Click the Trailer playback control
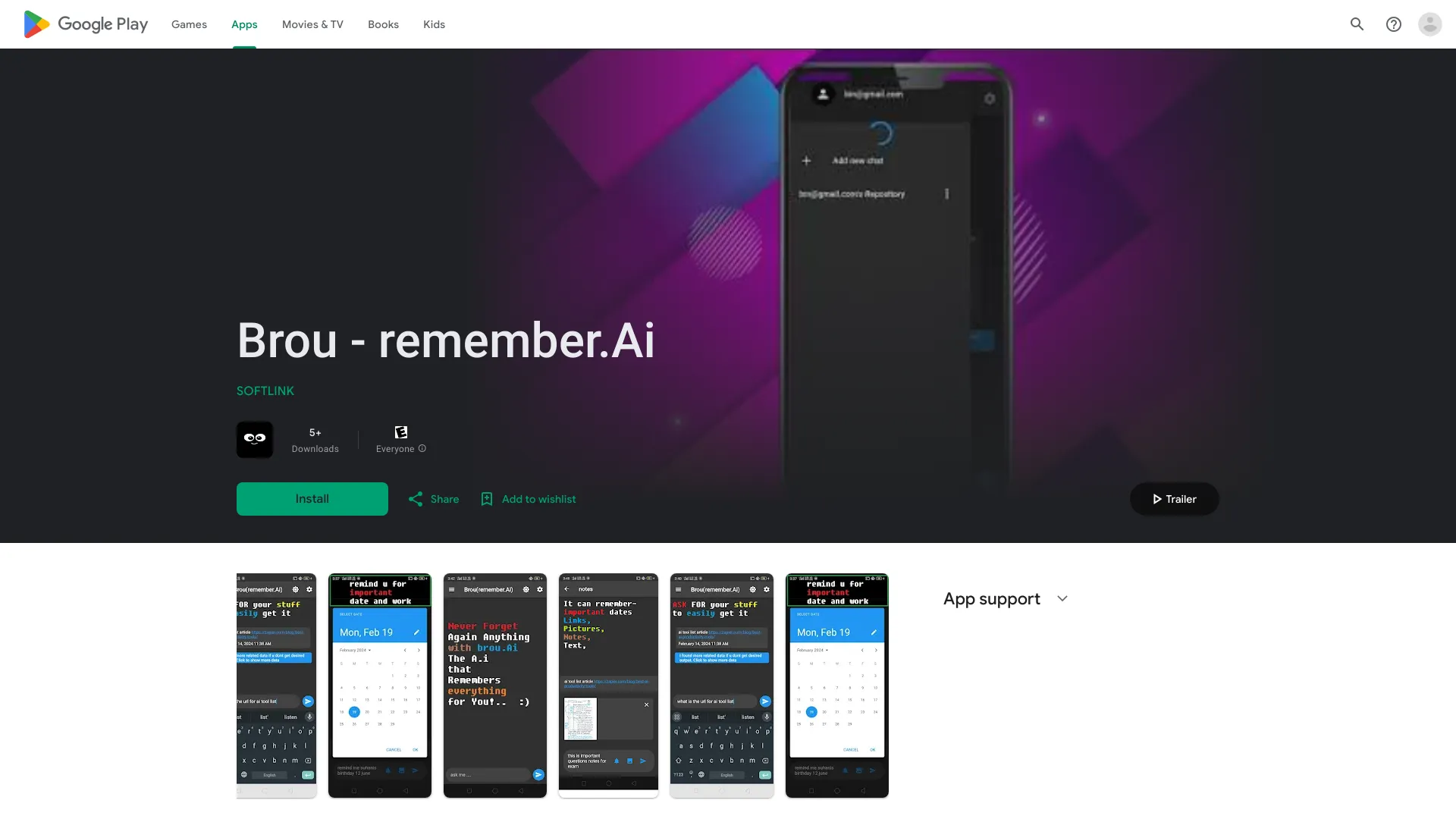The height and width of the screenshot is (819, 1456). [1174, 499]
